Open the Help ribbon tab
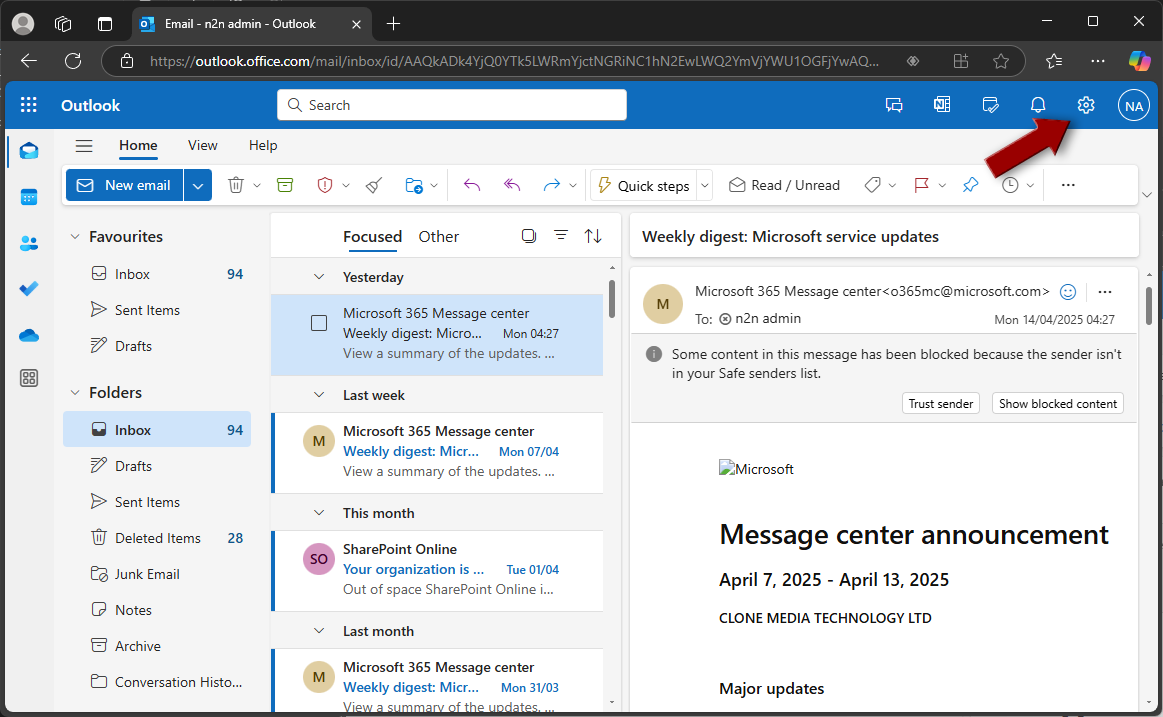This screenshot has height=717, width=1163. (263, 146)
